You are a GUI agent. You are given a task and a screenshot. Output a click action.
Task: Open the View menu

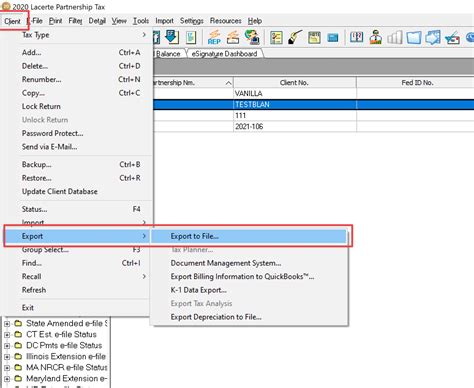click(x=119, y=21)
